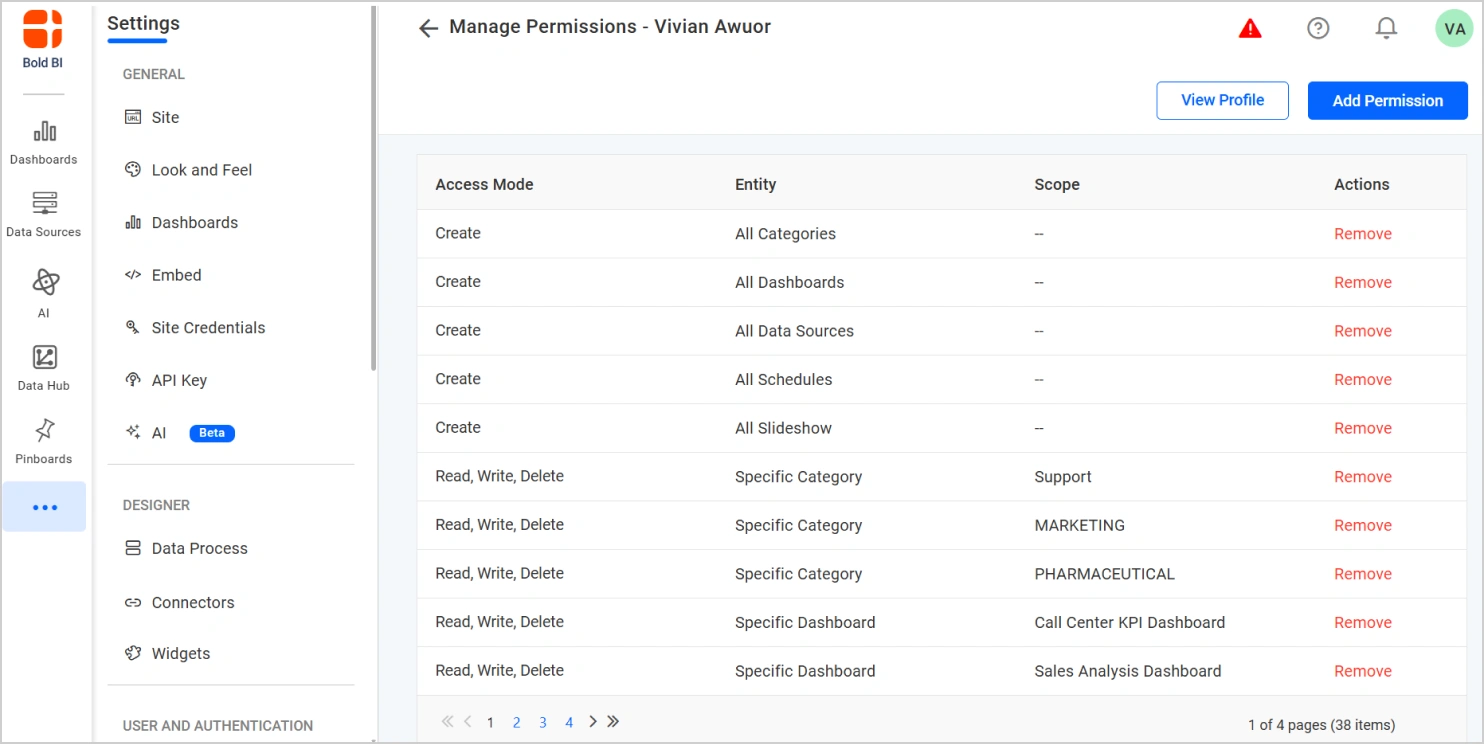The width and height of the screenshot is (1484, 744).
Task: Jump to the last page of permissions
Action: 613,721
